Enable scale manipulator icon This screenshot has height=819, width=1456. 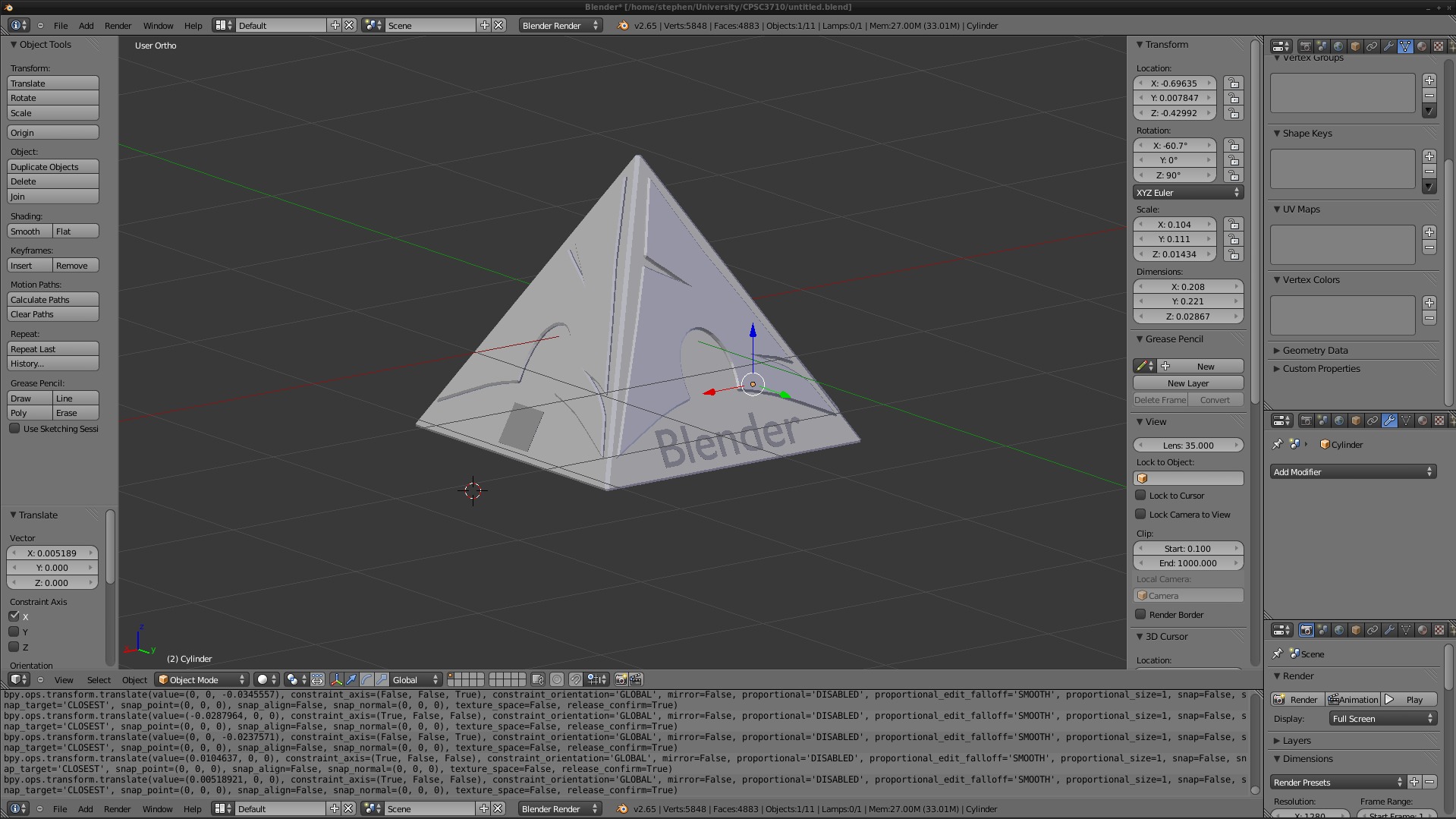[382, 679]
